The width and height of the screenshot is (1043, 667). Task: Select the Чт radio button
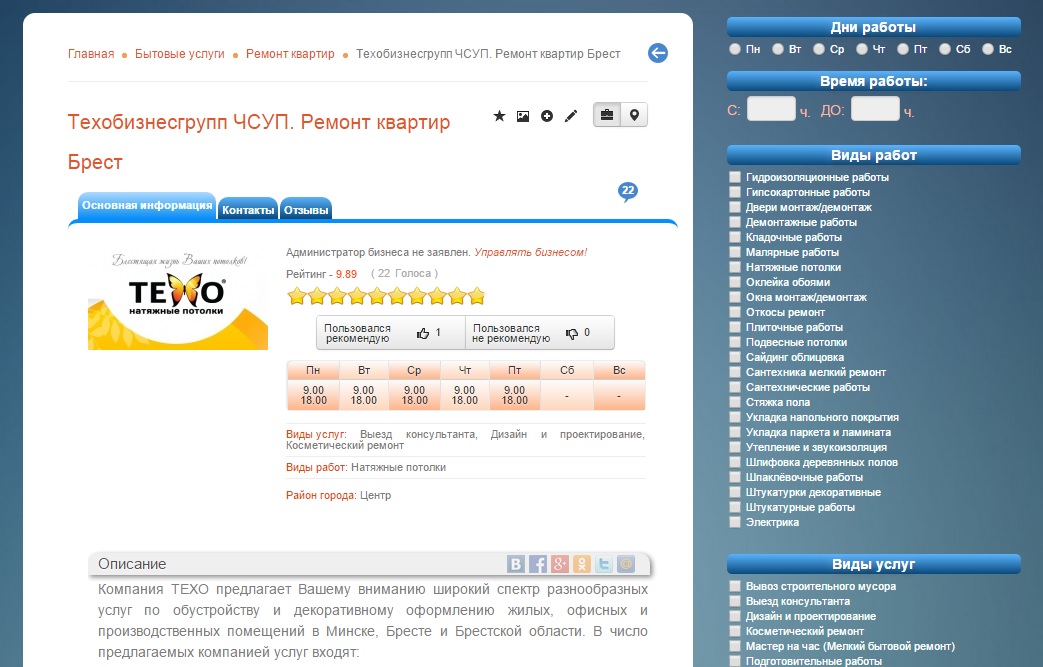point(861,49)
